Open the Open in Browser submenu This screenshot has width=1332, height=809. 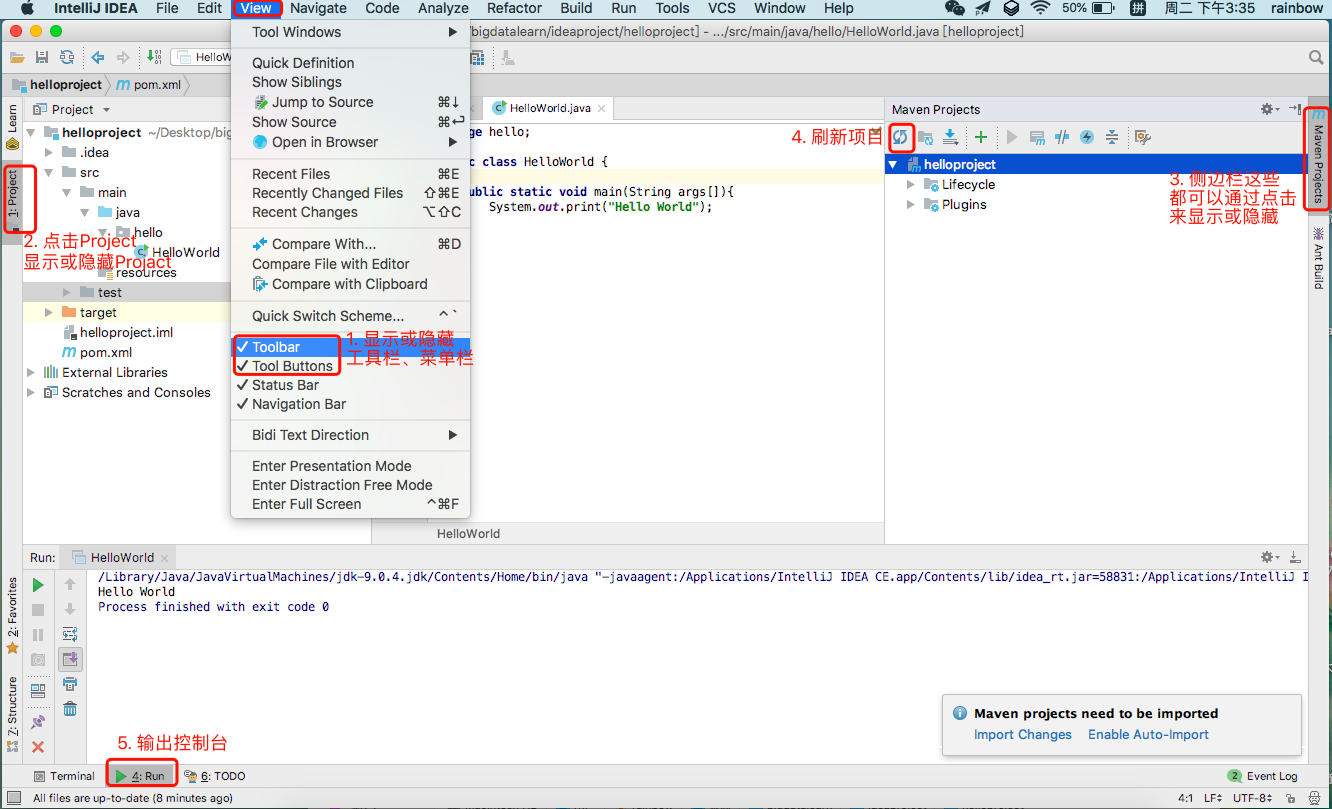[350, 142]
